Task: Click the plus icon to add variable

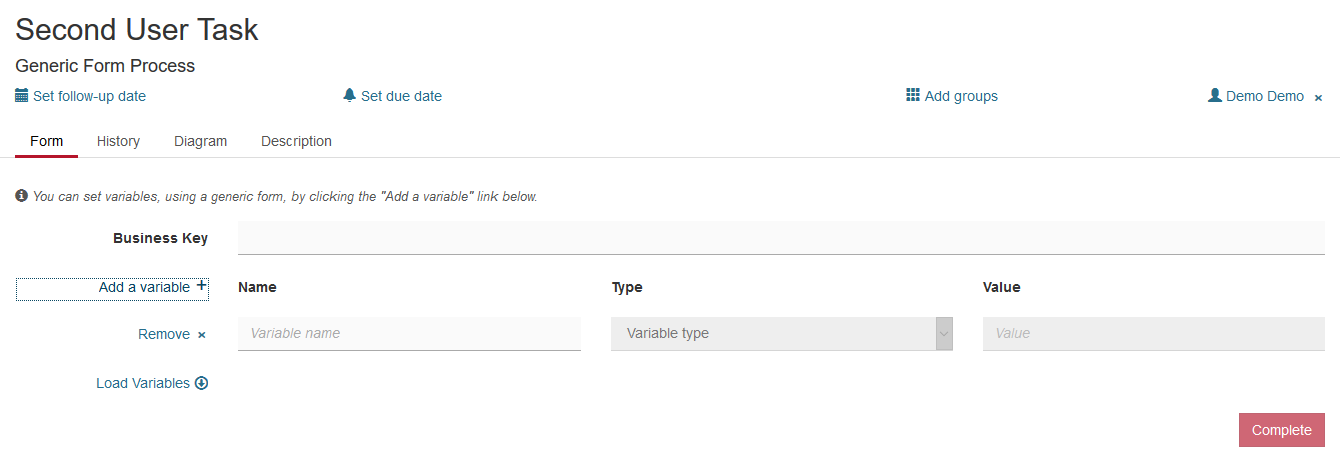Action: click(x=202, y=286)
